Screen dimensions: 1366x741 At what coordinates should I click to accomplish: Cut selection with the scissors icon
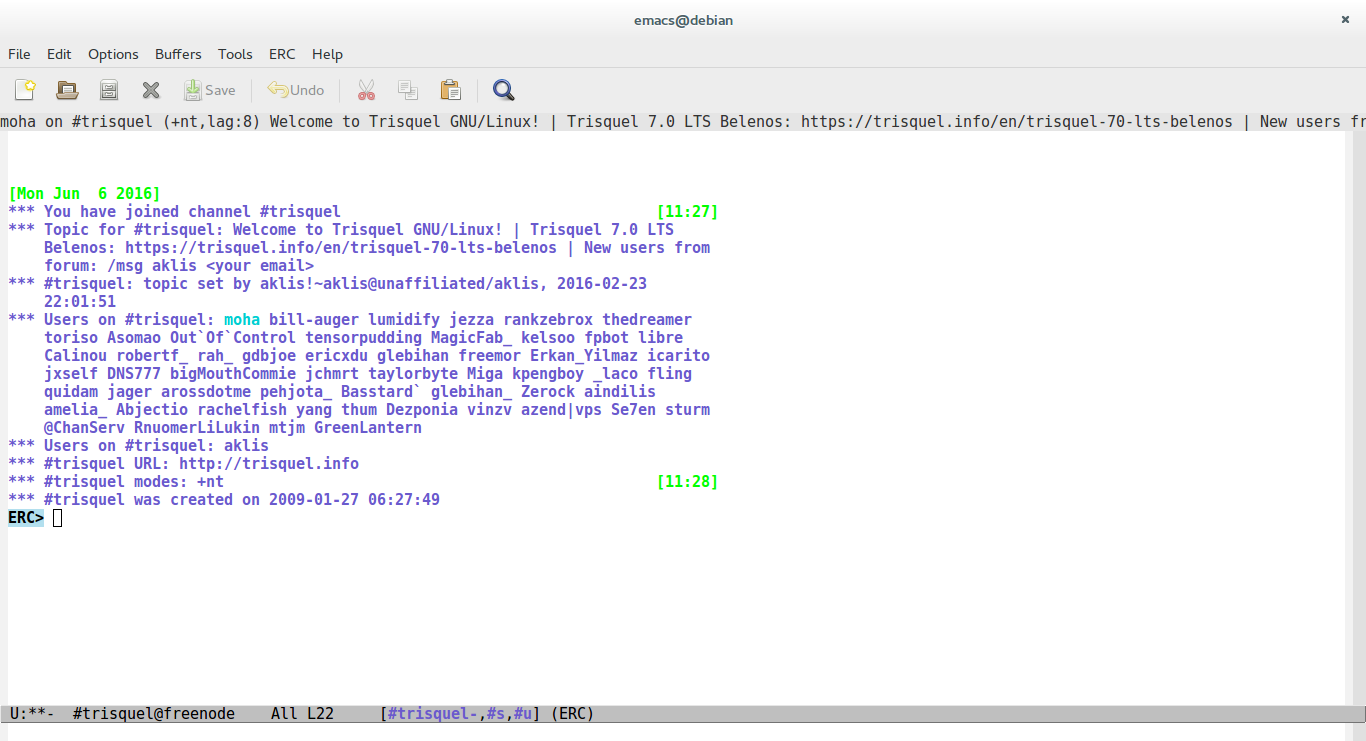tap(366, 90)
